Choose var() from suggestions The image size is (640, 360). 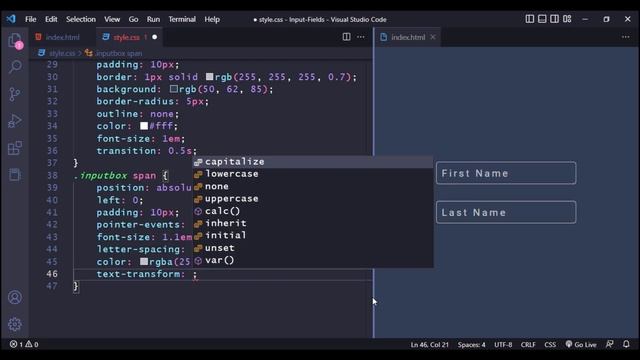click(x=313, y=260)
